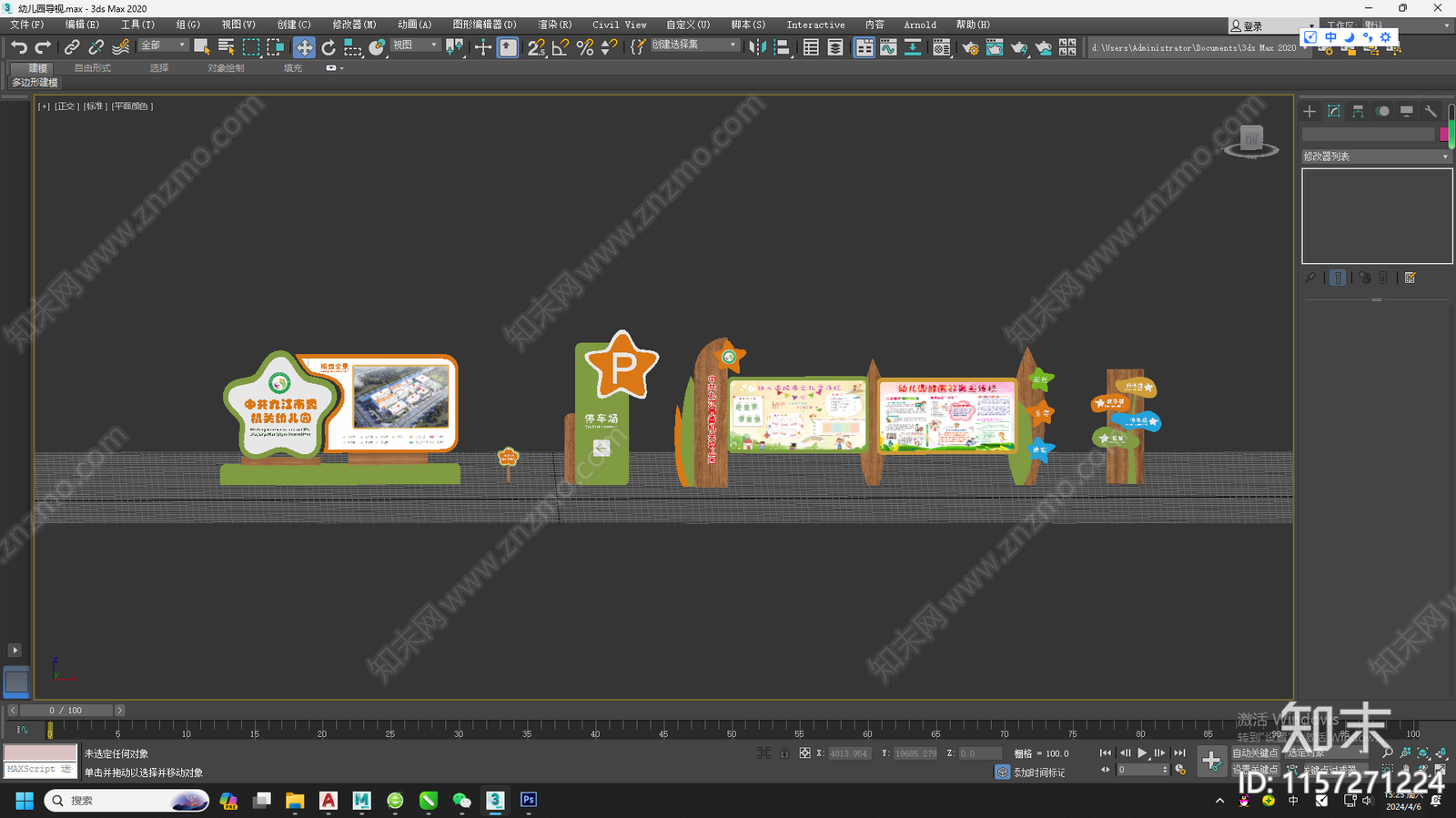Click Use Pivot Point Center icon
Viewport: 1456px width, 818px height.
[x=454, y=47]
